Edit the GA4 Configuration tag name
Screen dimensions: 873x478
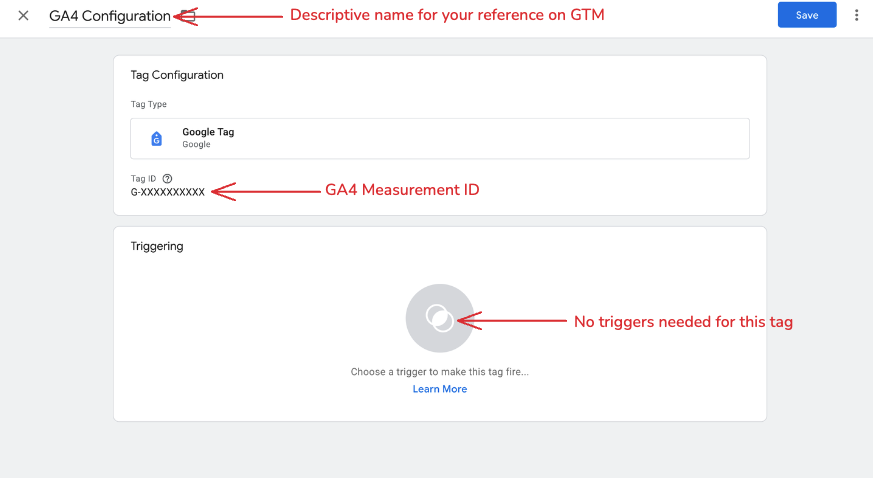pos(110,16)
